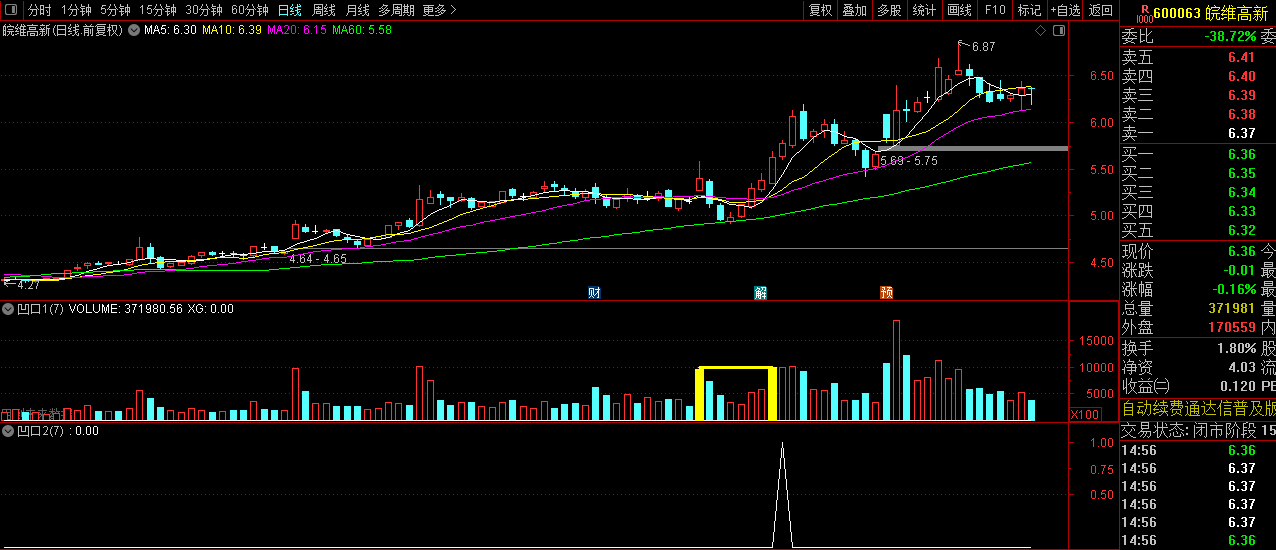Click the 外盘 value 170559
This screenshot has height=550, width=1276.
coord(1232,327)
